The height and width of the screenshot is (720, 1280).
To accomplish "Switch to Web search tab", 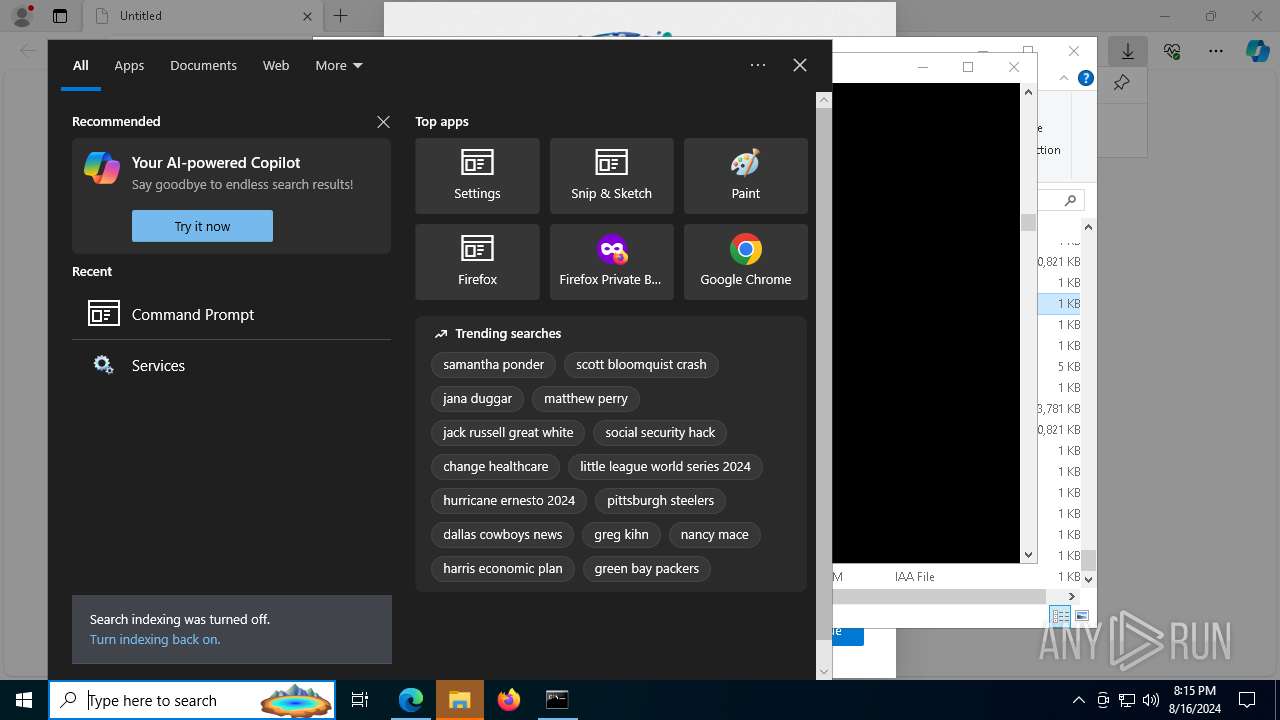I will pos(276,65).
